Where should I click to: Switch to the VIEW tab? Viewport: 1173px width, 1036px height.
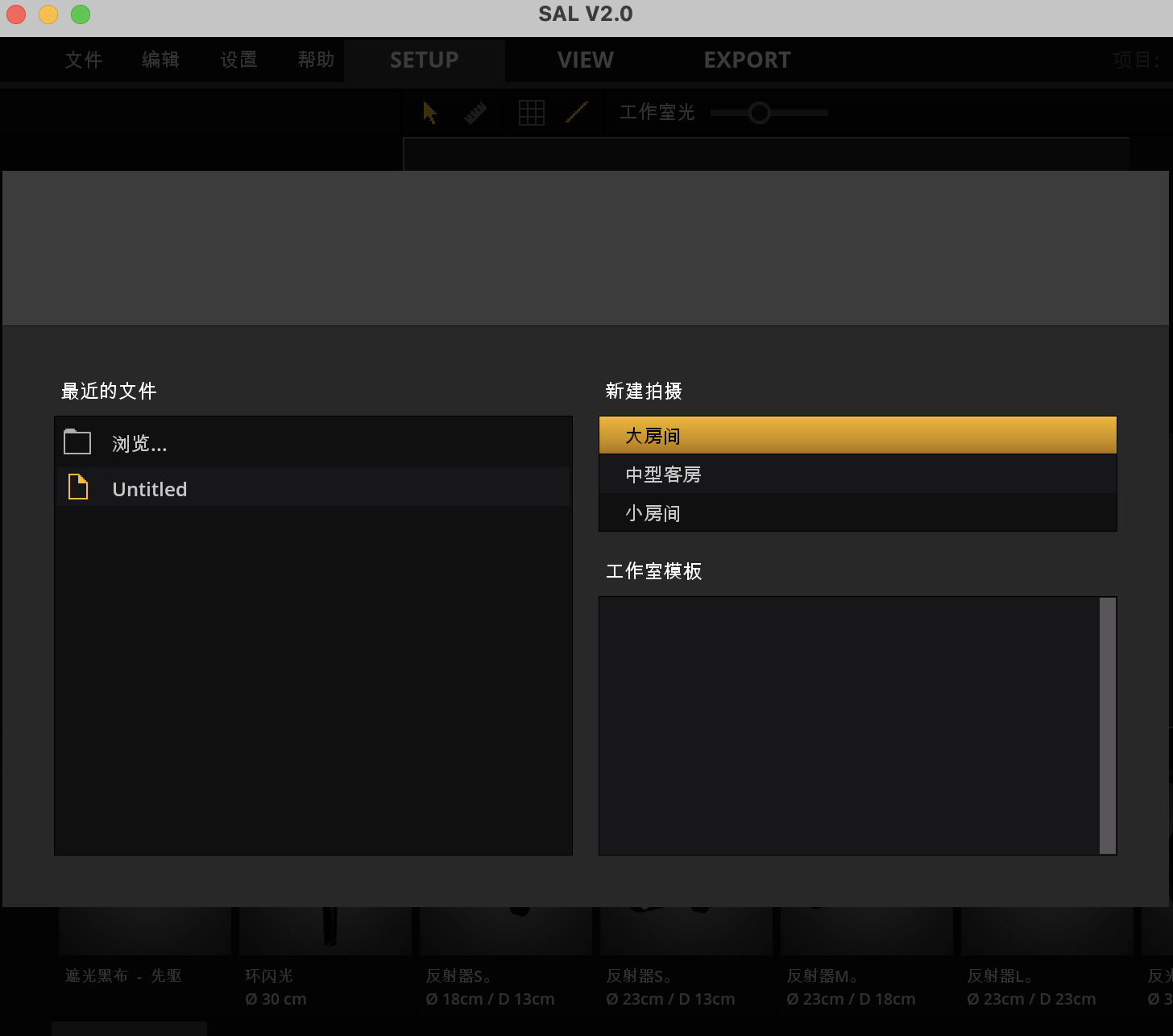[x=586, y=60]
